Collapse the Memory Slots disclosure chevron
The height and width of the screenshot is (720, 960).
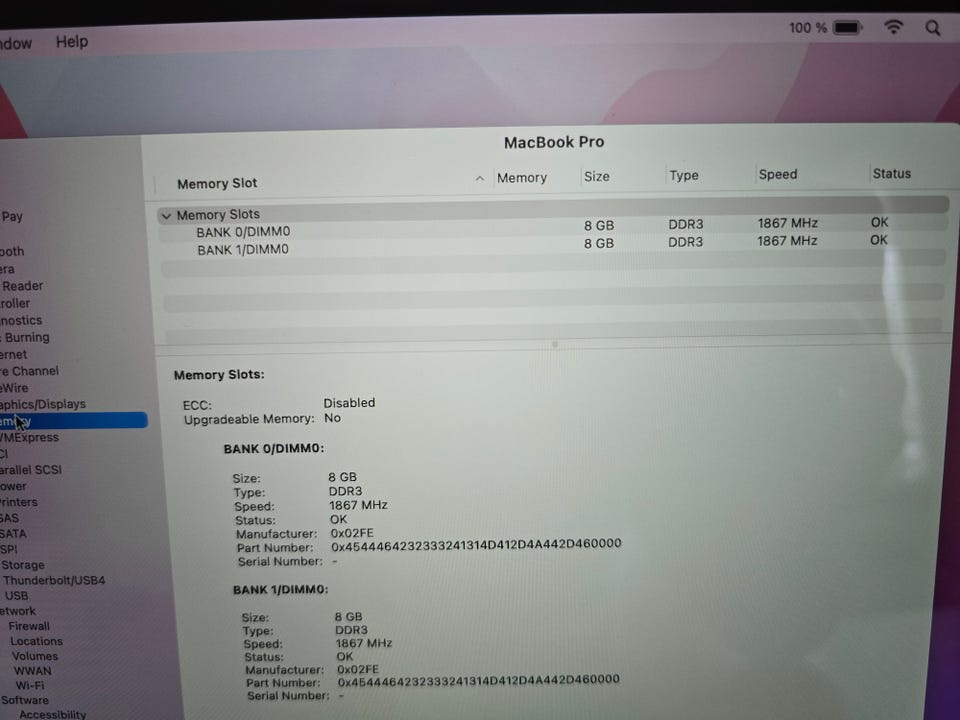165,216
